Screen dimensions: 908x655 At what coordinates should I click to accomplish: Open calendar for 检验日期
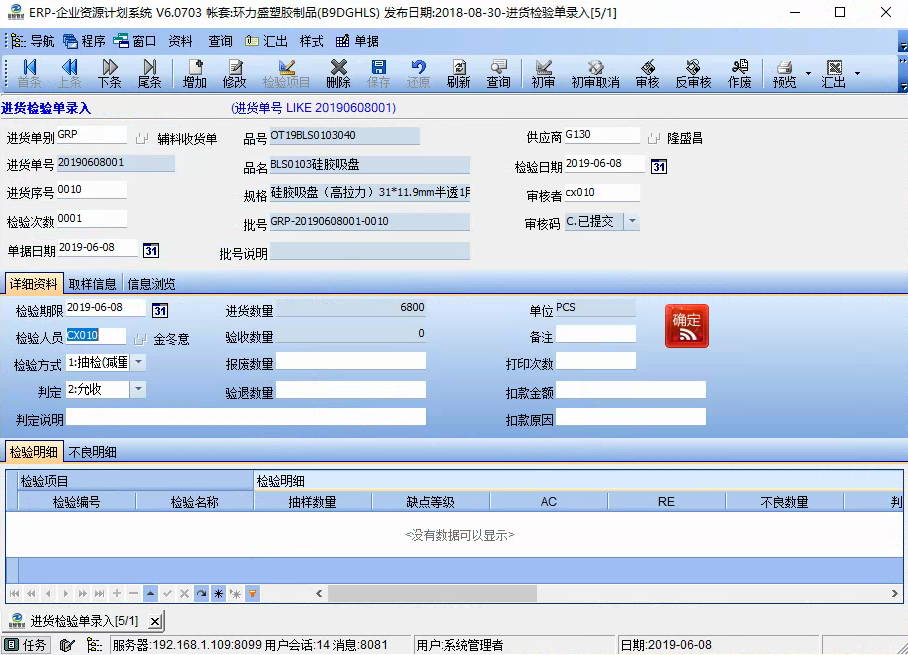(x=658, y=167)
